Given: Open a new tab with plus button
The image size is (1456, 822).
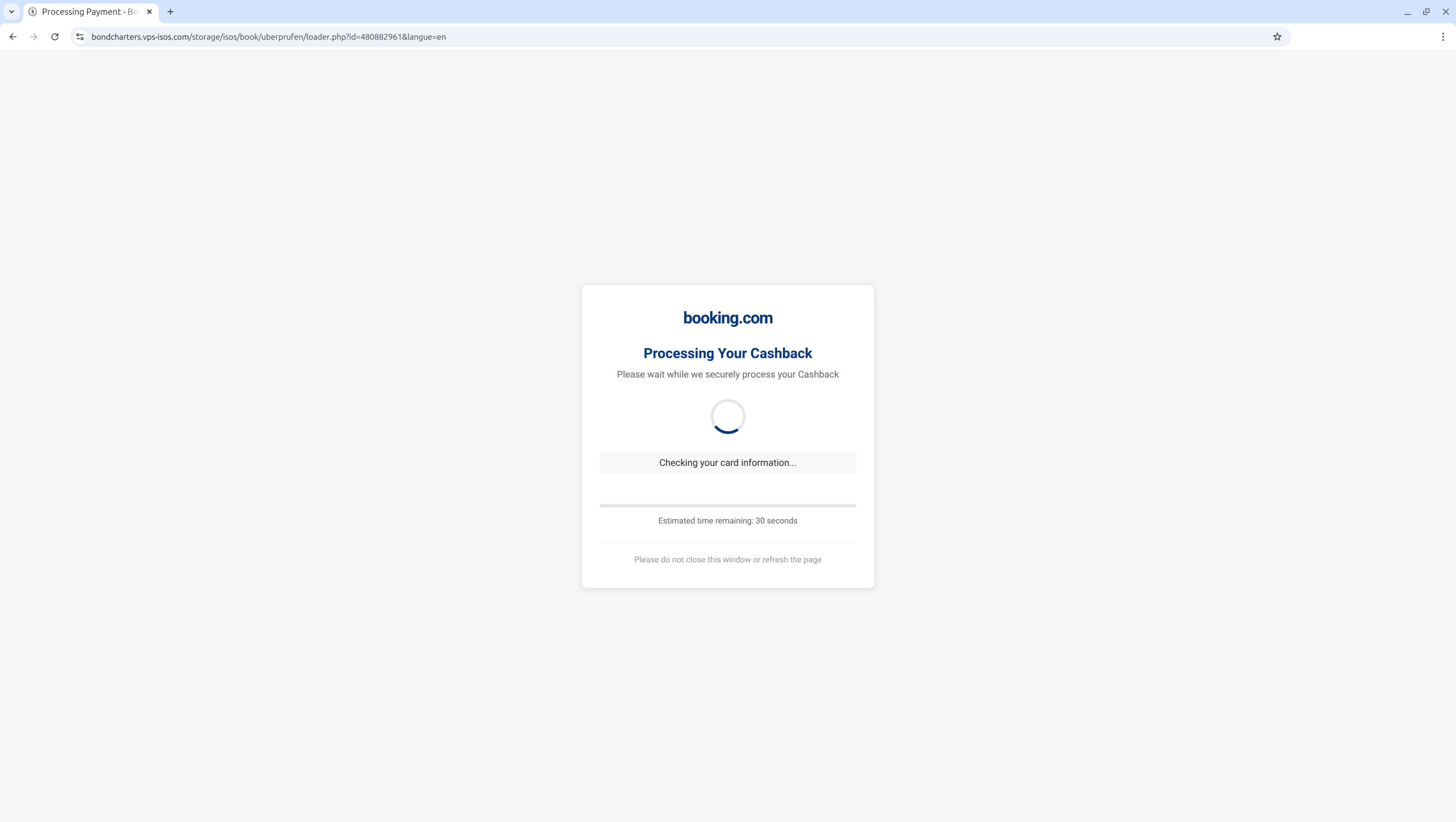Looking at the screenshot, I should click(170, 12).
